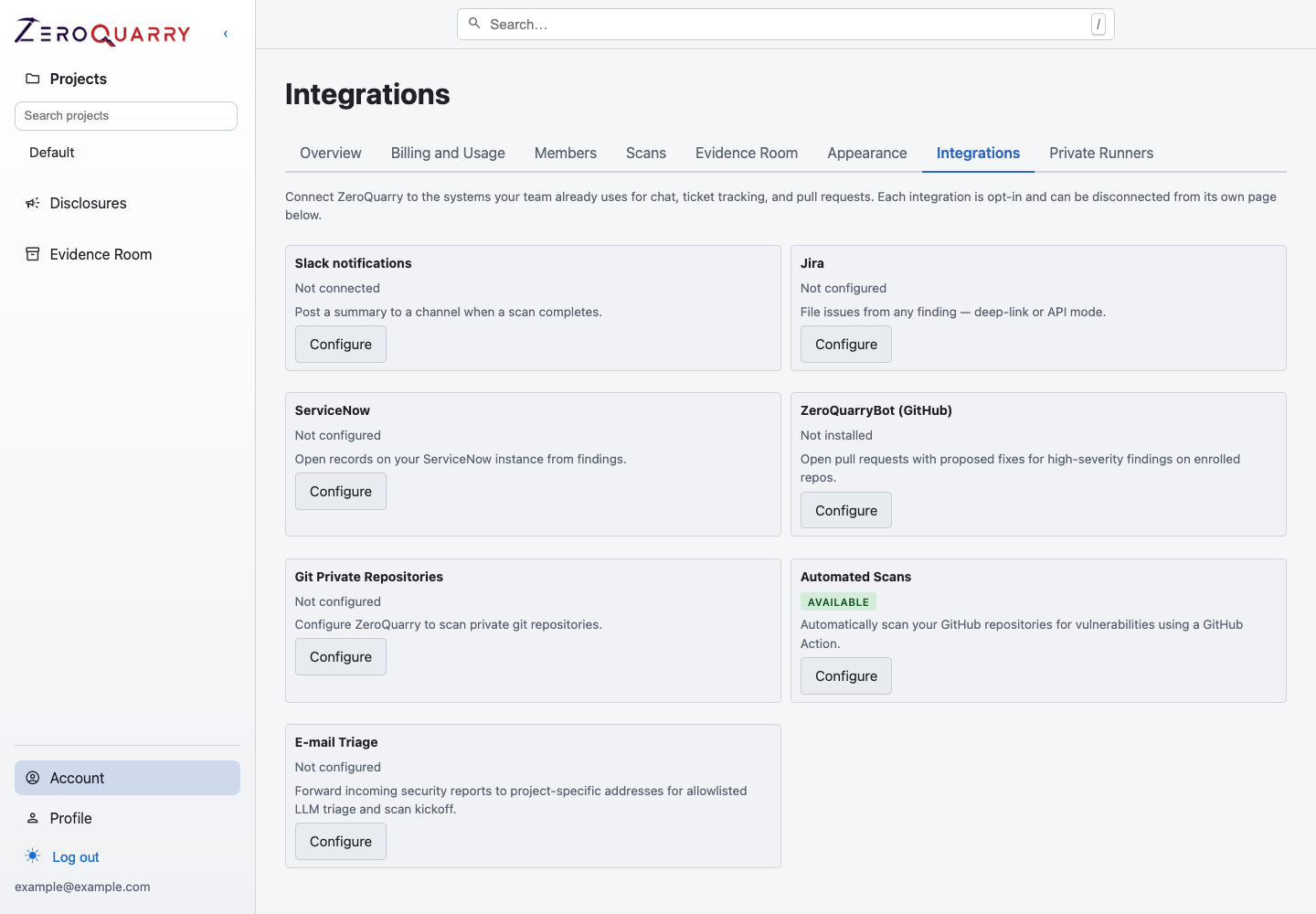Click the ServiceNow card heading
This screenshot has width=1316, height=914.
tap(333, 410)
